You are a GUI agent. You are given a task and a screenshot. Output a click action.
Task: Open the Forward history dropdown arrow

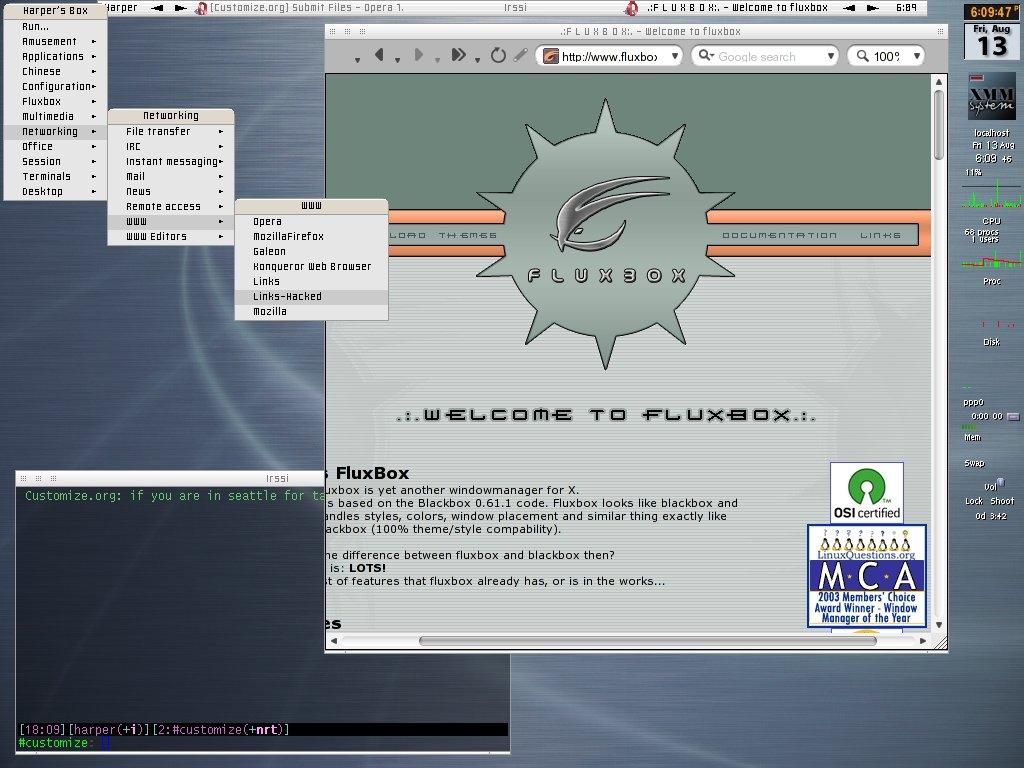(437, 60)
